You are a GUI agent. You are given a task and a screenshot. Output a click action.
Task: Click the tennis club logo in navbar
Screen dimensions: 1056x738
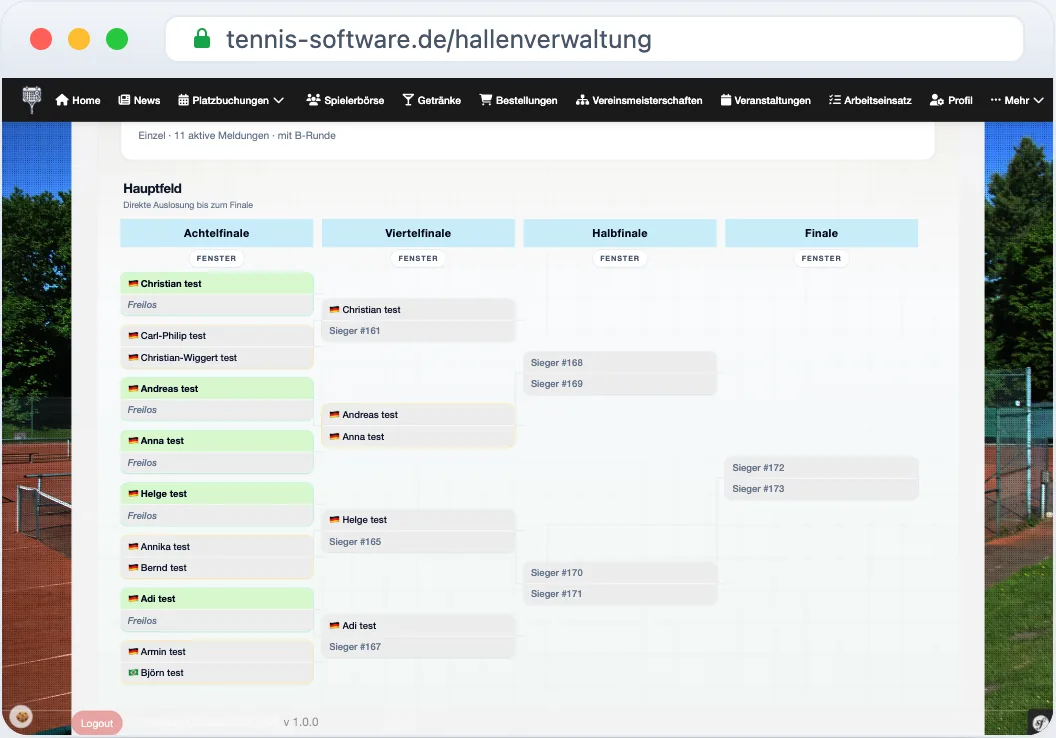click(32, 100)
